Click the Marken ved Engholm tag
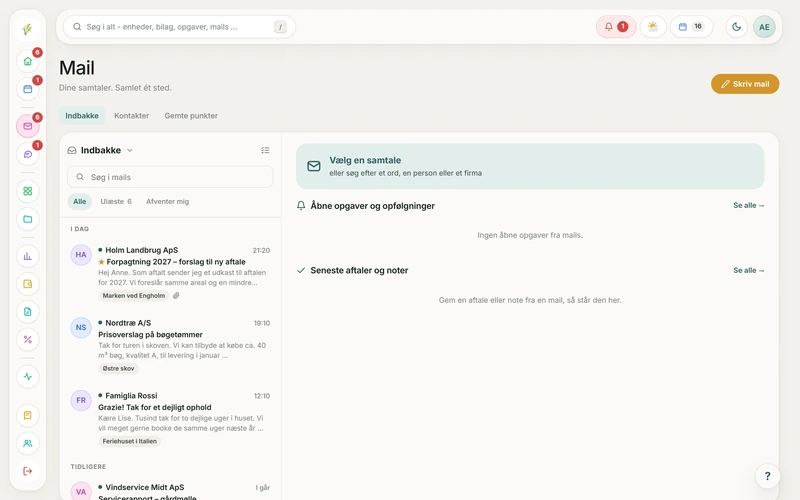This screenshot has width=800, height=500. pyautogui.click(x=134, y=295)
